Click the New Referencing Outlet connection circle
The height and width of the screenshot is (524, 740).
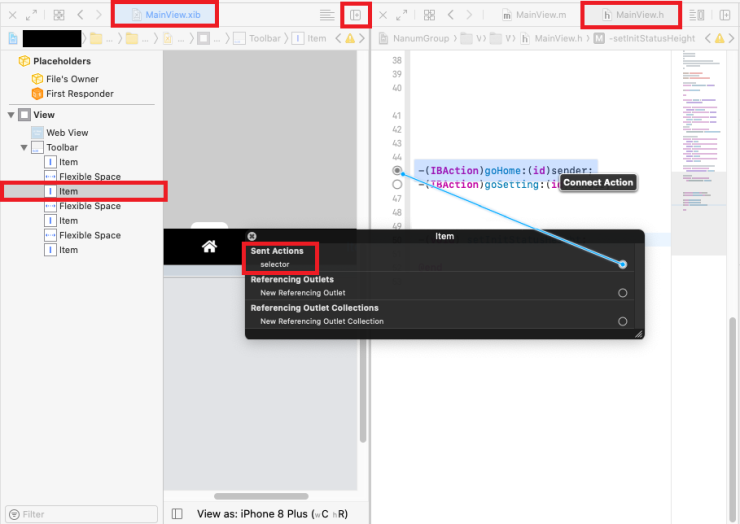point(622,293)
